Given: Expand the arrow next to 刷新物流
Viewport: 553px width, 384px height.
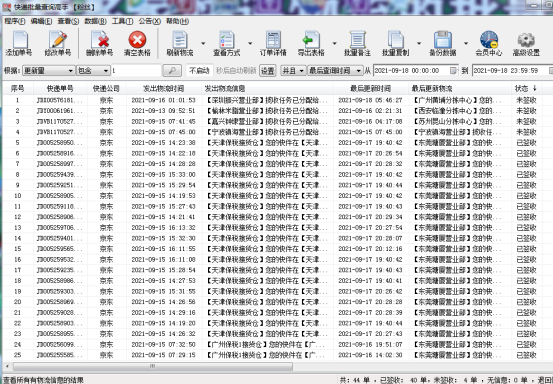Looking at the screenshot, I should pyautogui.click(x=203, y=43).
